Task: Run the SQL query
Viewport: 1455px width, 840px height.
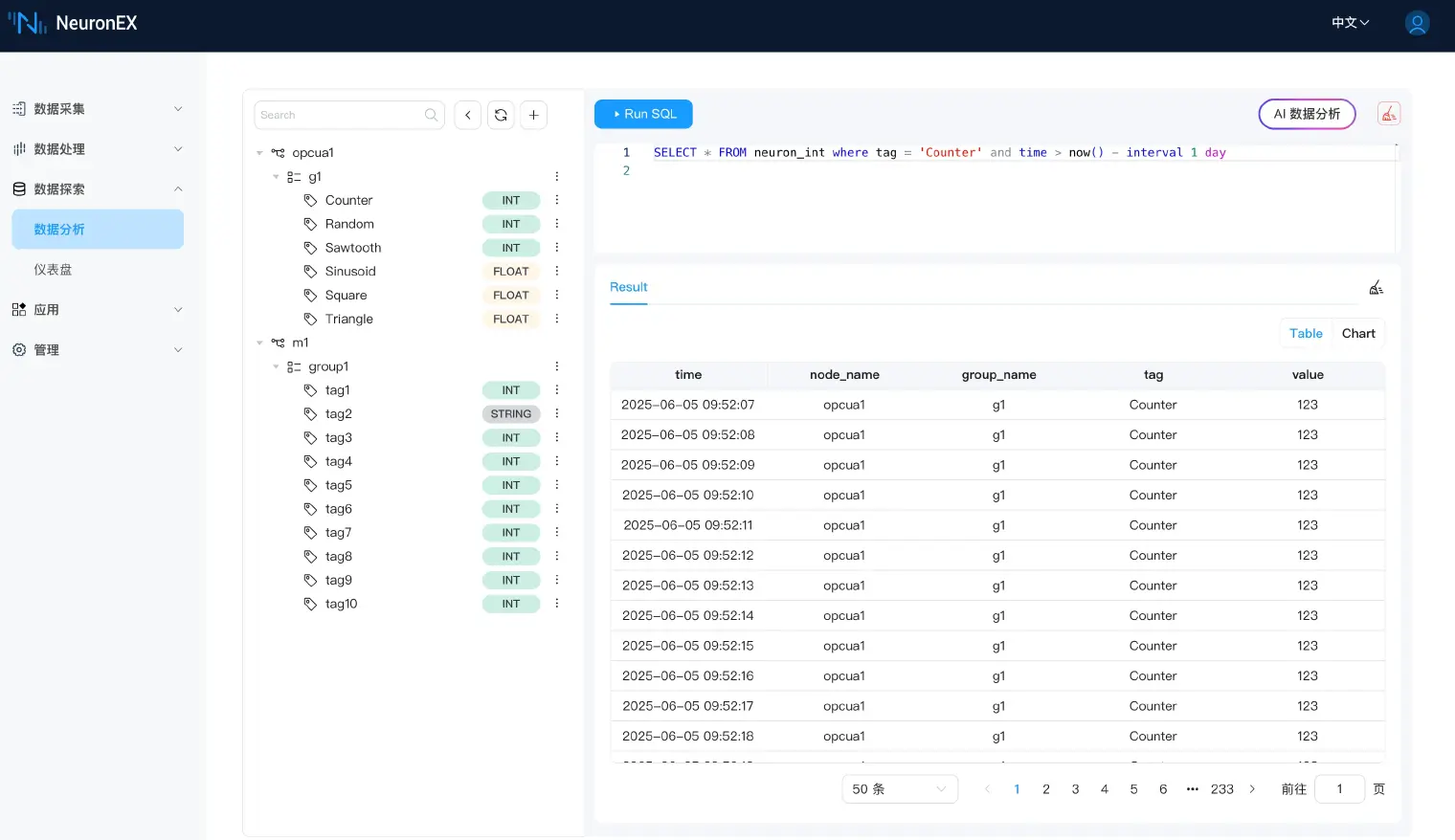Action: coord(643,114)
